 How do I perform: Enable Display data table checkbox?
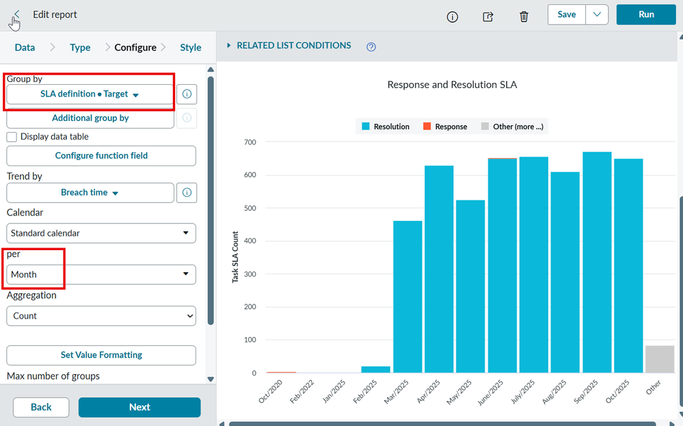12,137
